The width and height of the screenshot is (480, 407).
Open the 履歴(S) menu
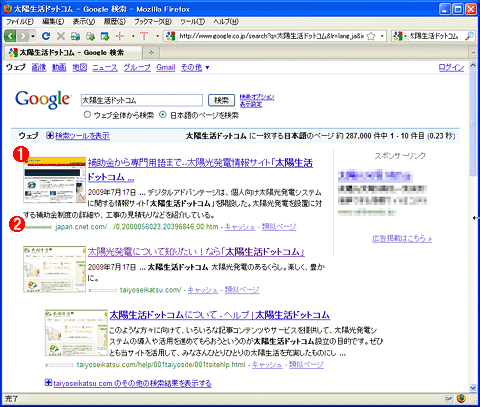(x=115, y=22)
